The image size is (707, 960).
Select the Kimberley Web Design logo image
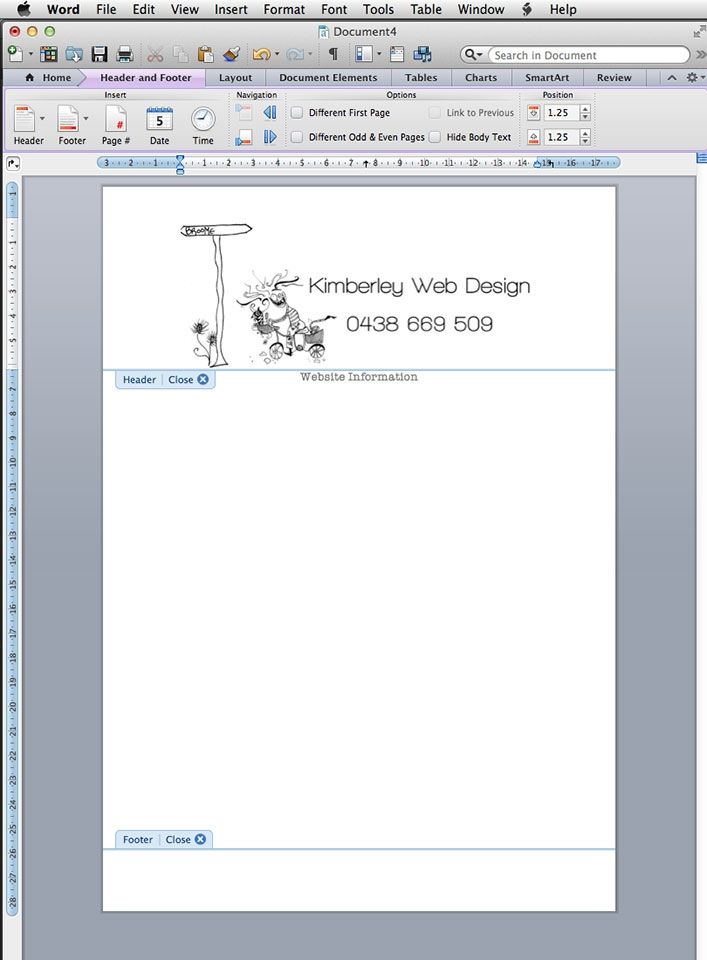point(356,294)
